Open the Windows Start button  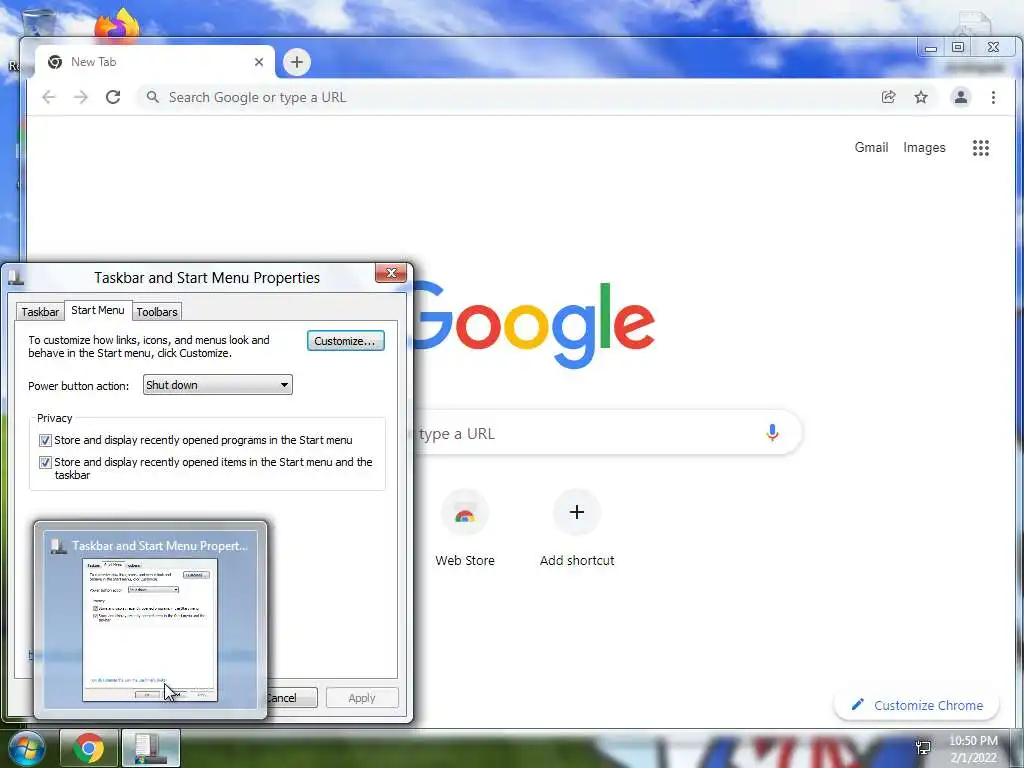point(25,748)
